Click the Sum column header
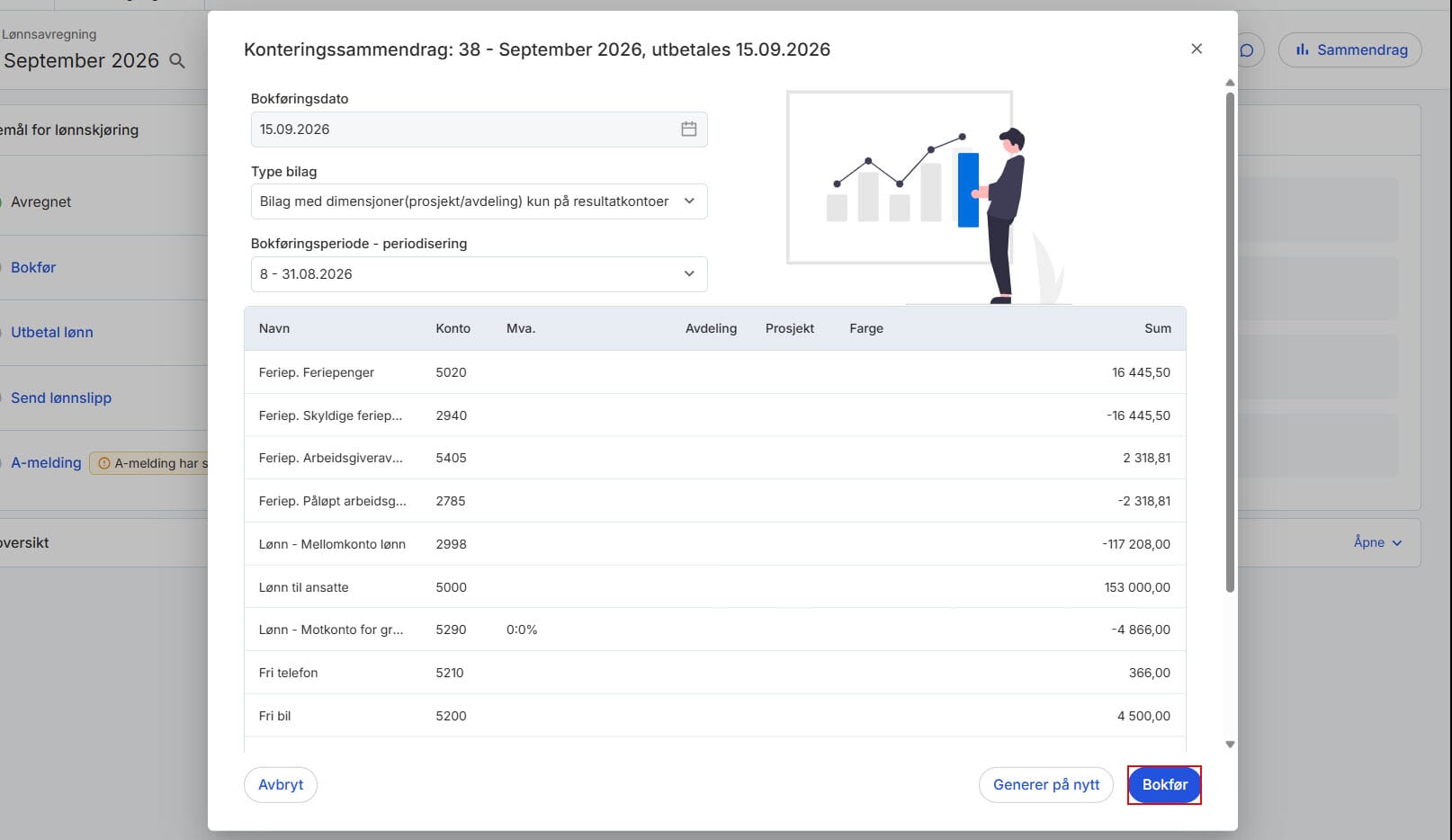 tap(1158, 329)
